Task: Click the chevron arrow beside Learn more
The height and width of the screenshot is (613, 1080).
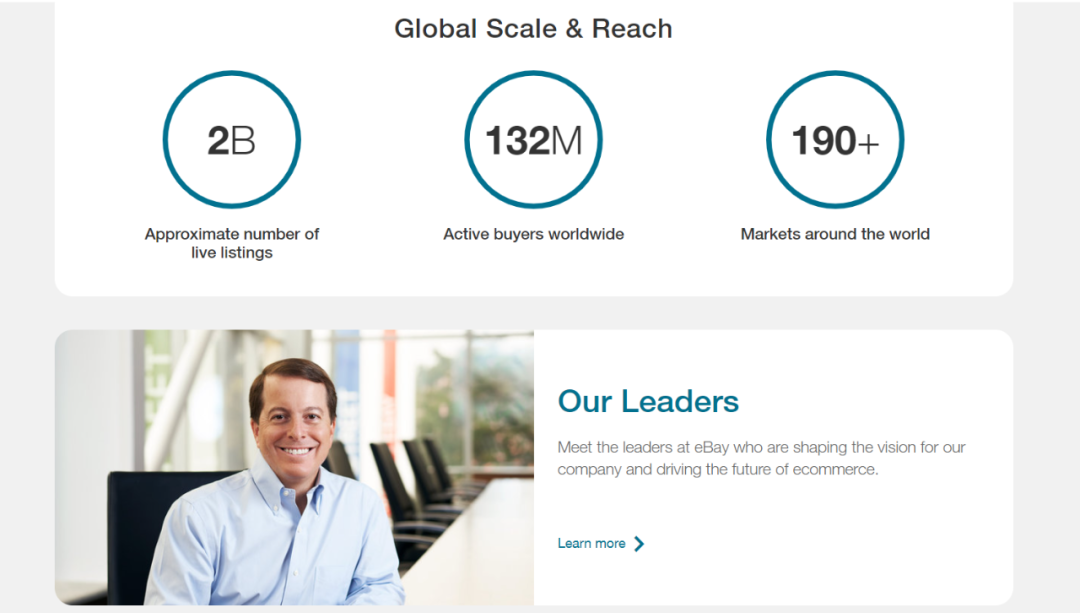Action: (x=639, y=544)
